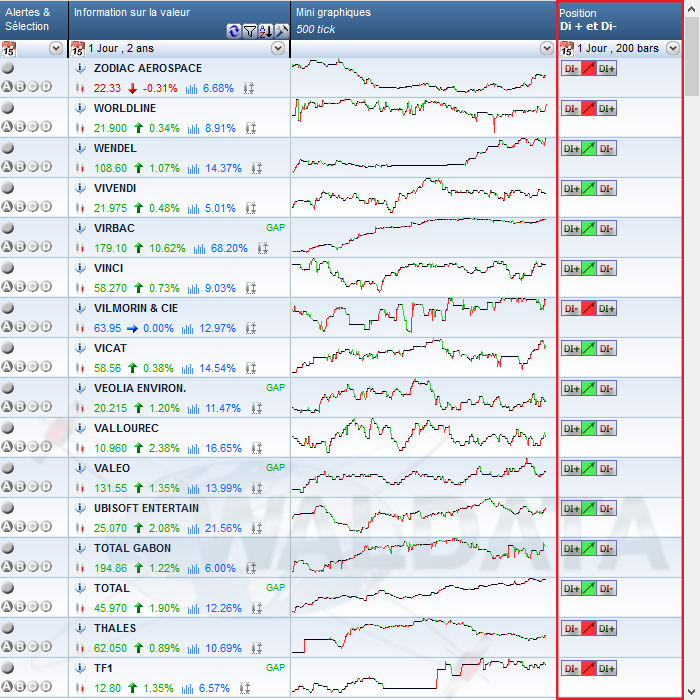Screen dimensions: 700x700
Task: Click the calendar icon under Alertes & Sélection
Action: click(8, 48)
